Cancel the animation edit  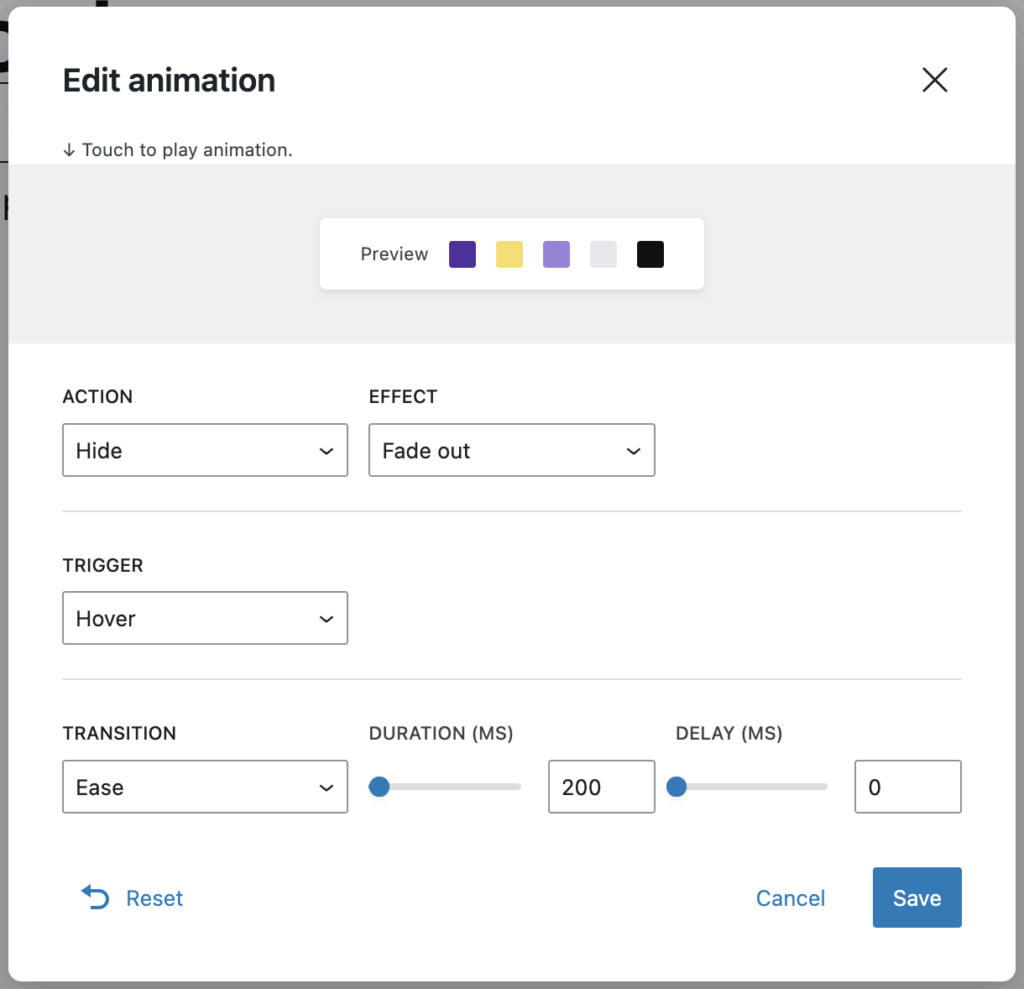tap(790, 898)
